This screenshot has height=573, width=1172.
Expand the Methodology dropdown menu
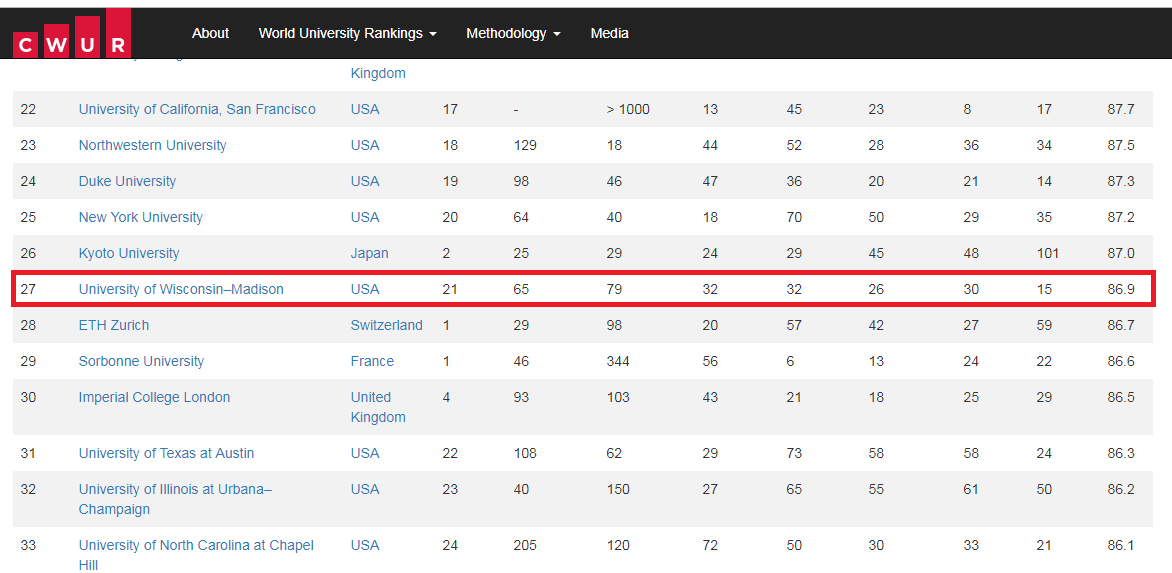click(513, 34)
